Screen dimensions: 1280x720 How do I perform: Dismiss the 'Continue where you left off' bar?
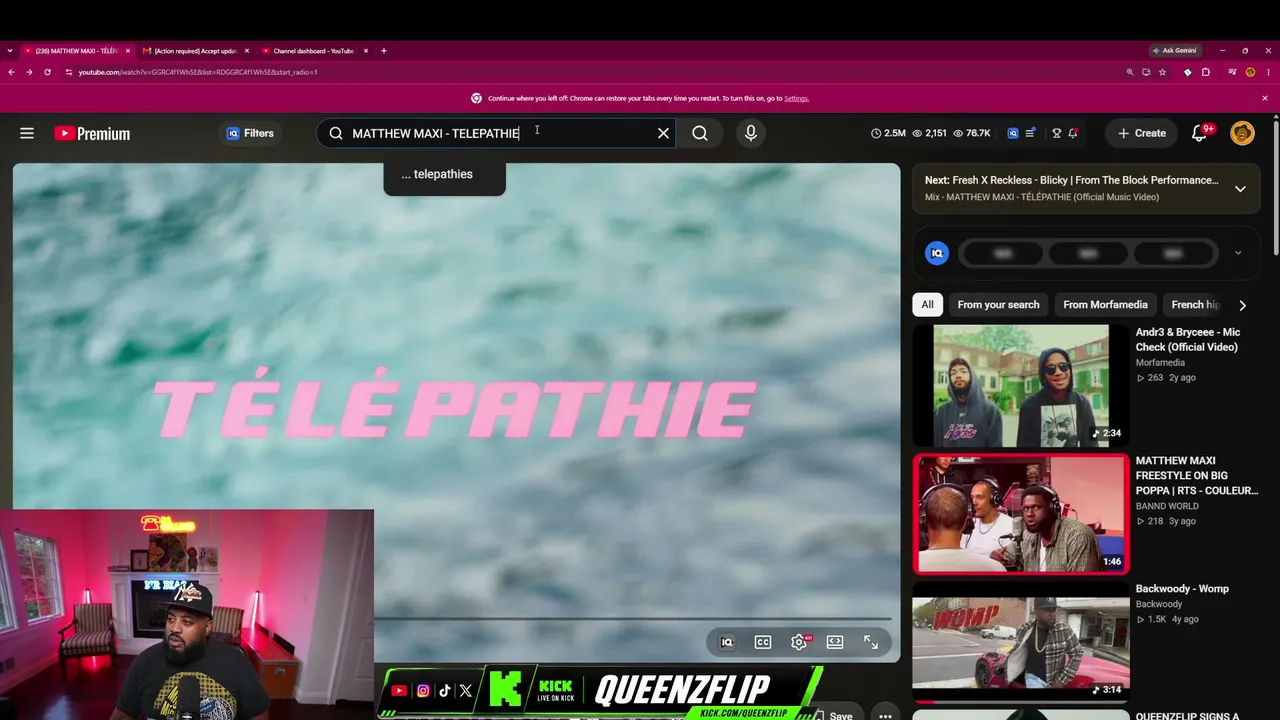pos(1265,98)
